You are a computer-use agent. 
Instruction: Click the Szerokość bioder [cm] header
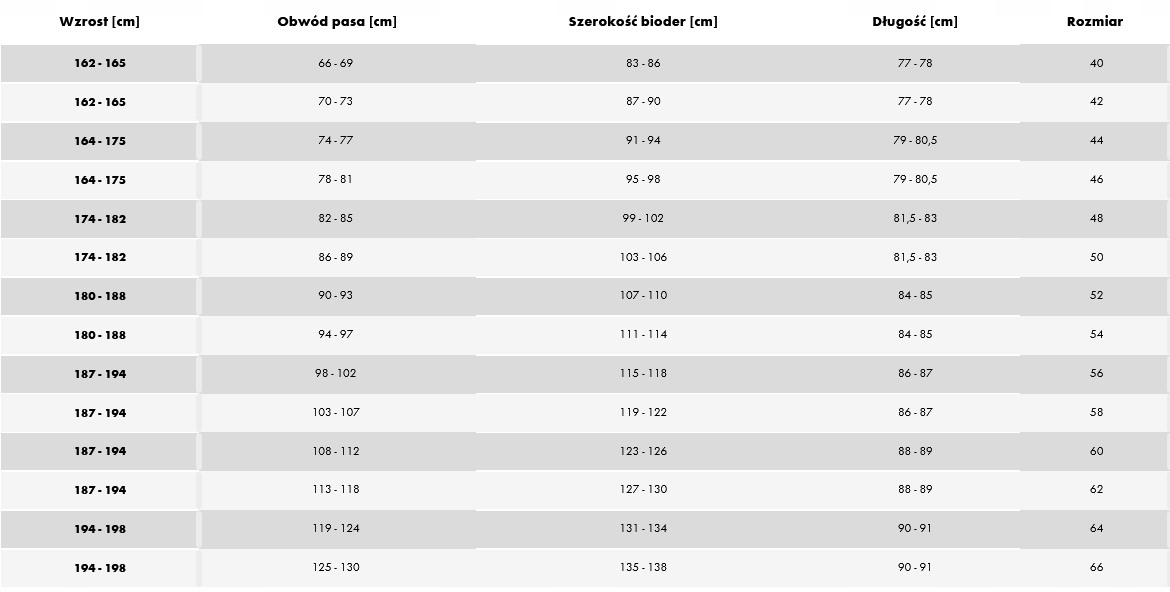[643, 22]
